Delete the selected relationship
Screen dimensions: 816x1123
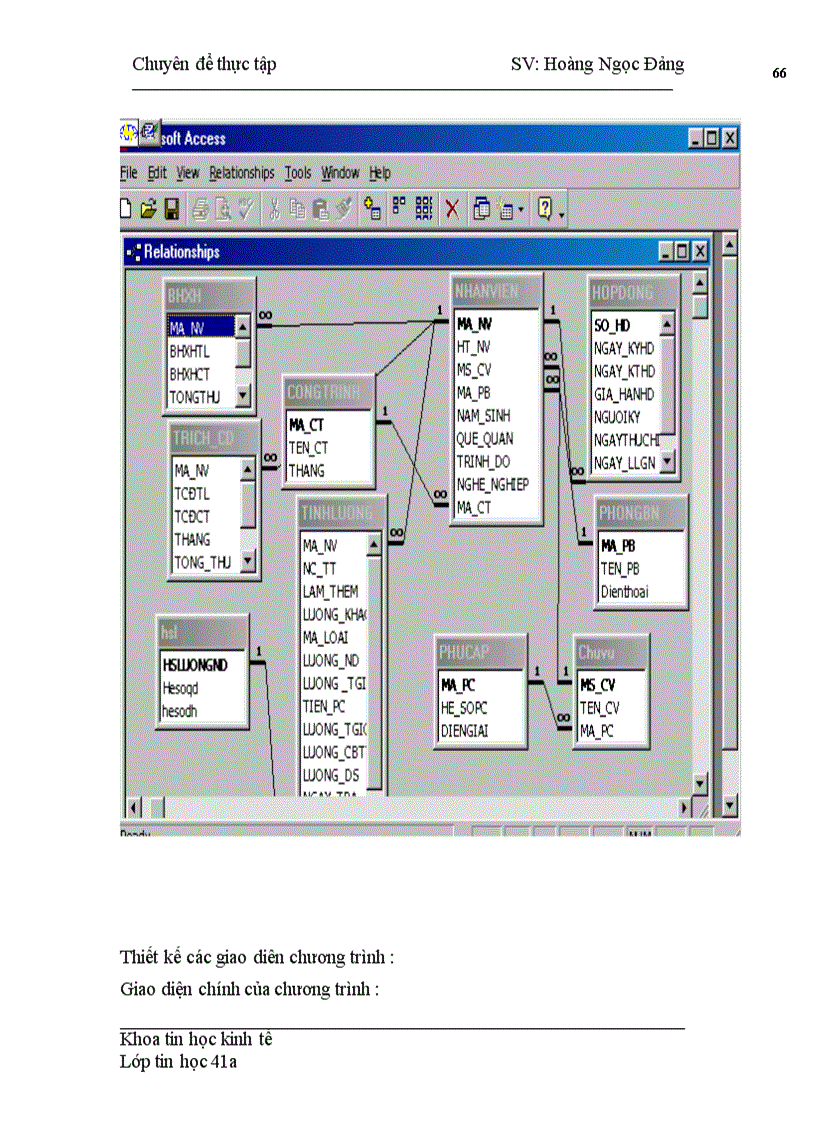pyautogui.click(x=452, y=207)
